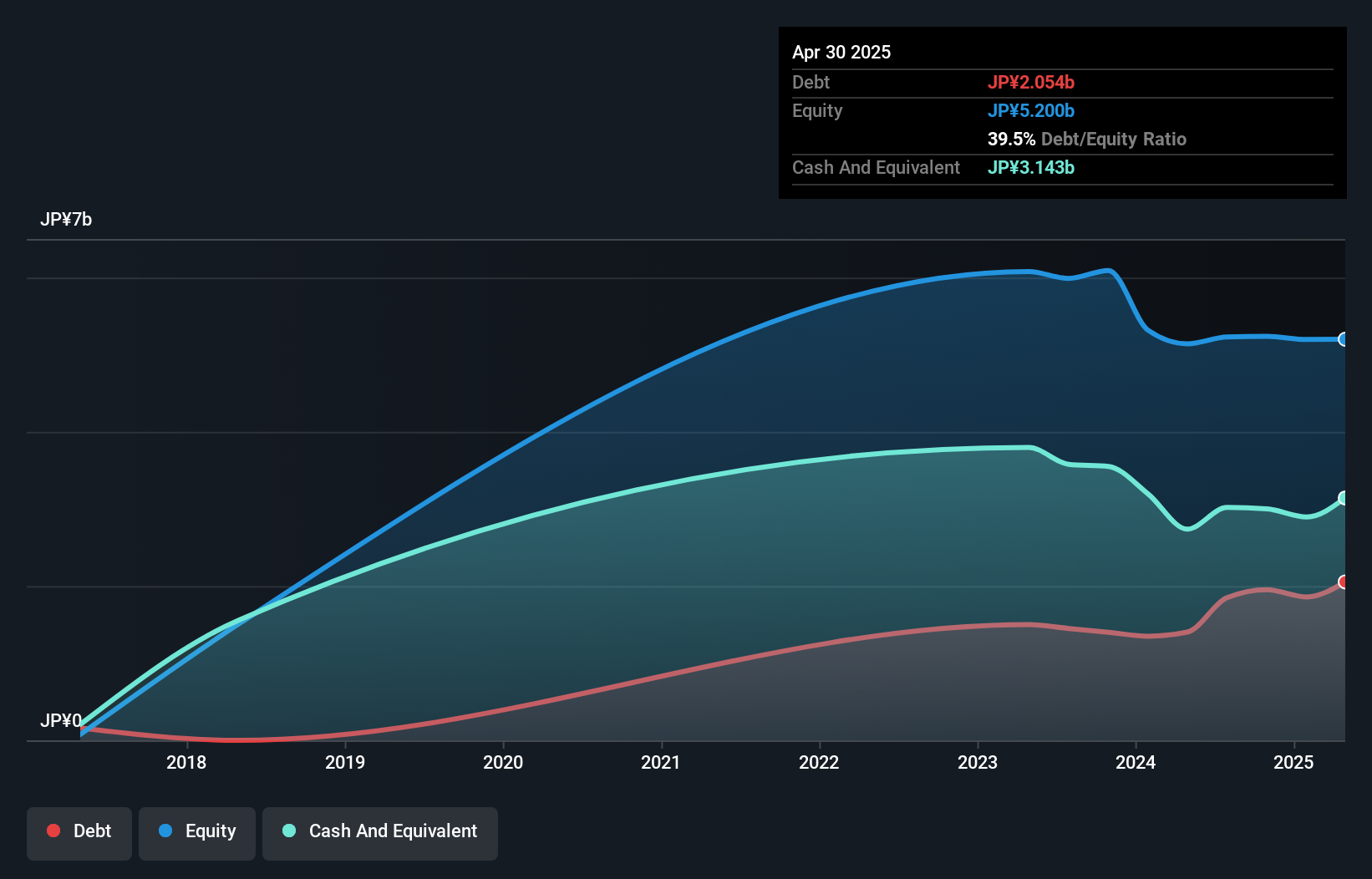Click the 2020 x-axis label

(x=503, y=762)
